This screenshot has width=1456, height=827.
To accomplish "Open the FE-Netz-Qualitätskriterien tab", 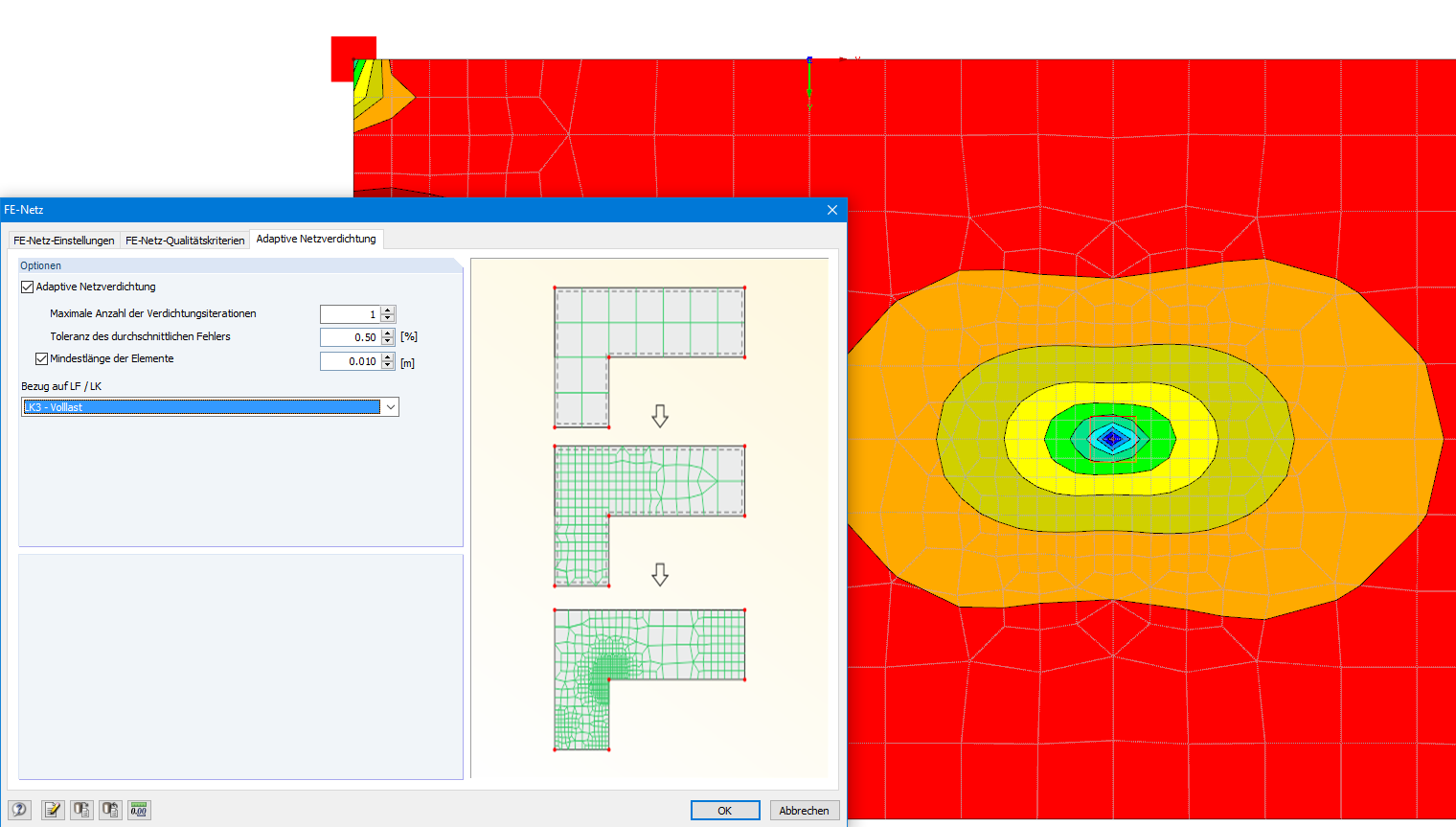I will tap(185, 240).
